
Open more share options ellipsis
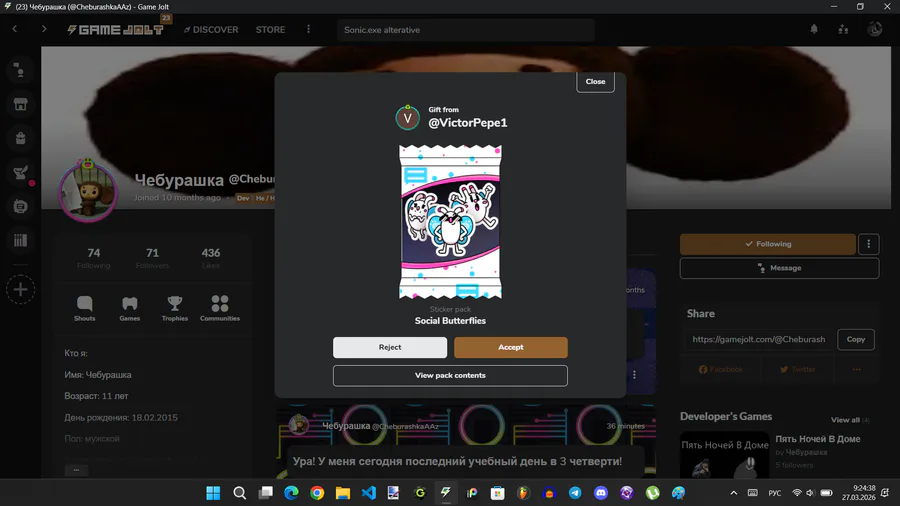[x=856, y=369]
